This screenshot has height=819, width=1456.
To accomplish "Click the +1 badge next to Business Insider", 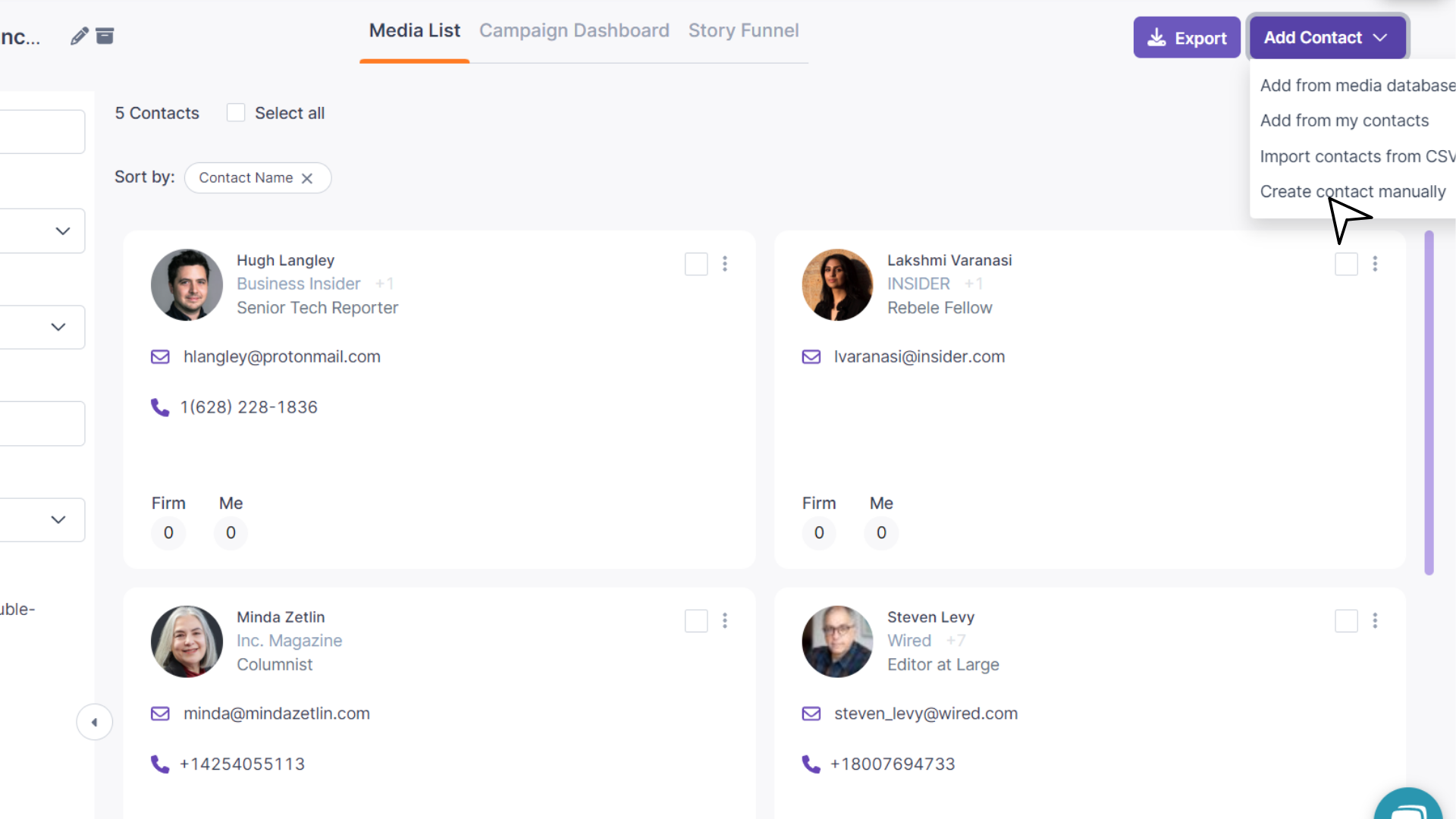I will [x=384, y=284].
